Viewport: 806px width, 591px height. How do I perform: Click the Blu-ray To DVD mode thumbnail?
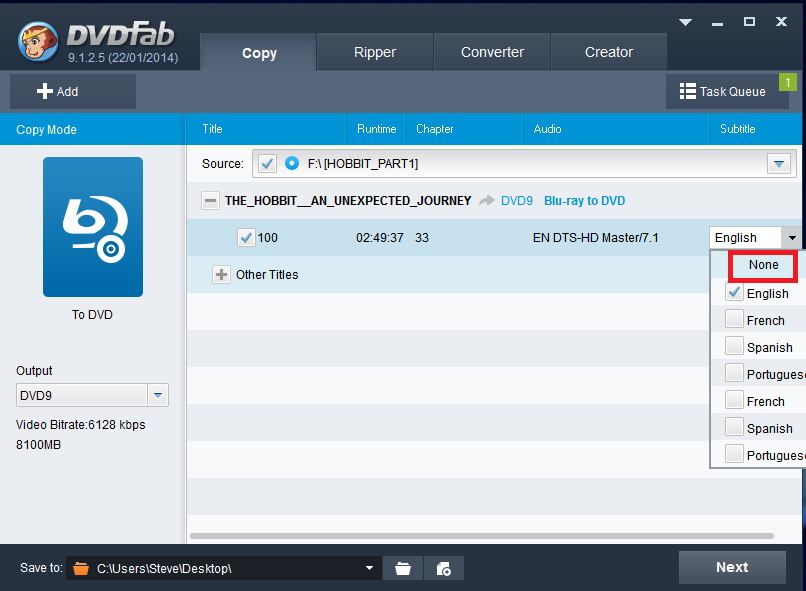pyautogui.click(x=93, y=227)
